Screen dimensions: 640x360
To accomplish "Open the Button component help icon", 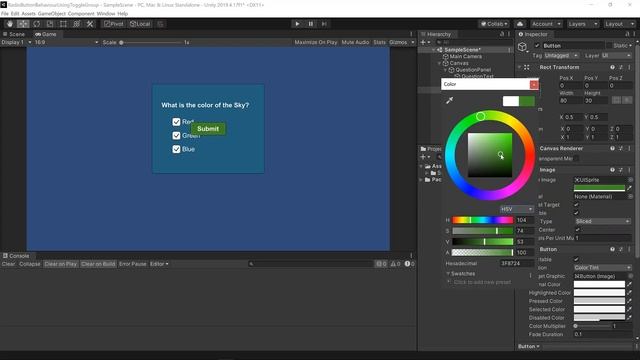I will tap(612, 249).
